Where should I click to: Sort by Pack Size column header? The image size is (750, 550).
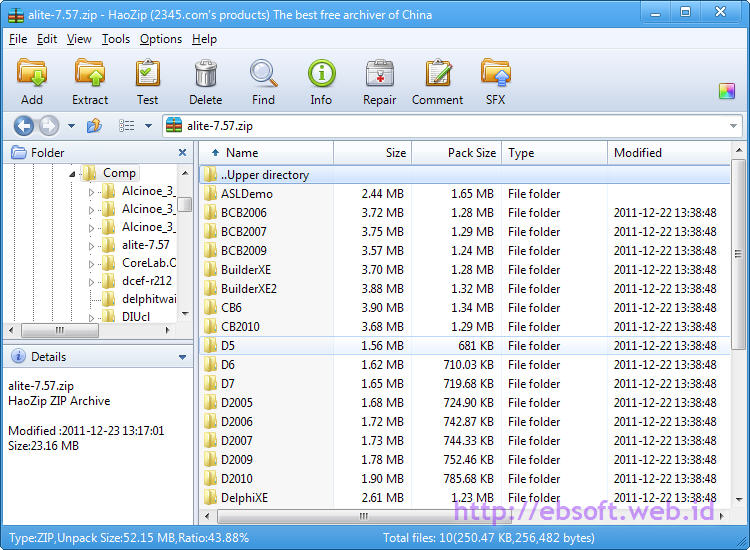click(457, 153)
